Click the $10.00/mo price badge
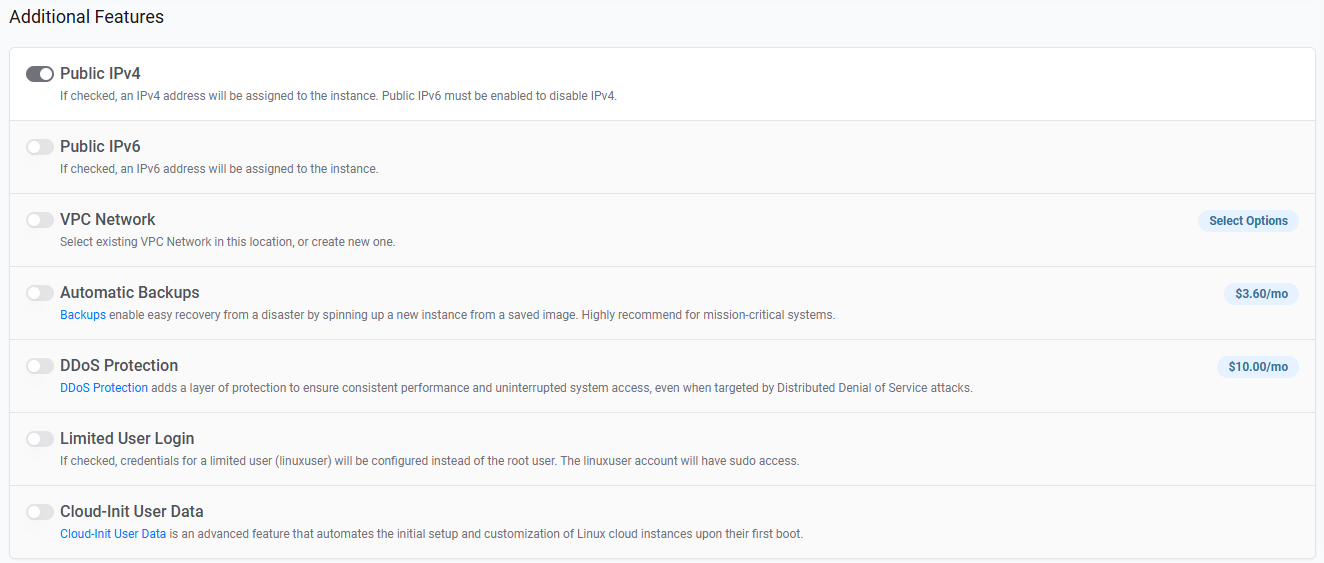 (x=1257, y=367)
